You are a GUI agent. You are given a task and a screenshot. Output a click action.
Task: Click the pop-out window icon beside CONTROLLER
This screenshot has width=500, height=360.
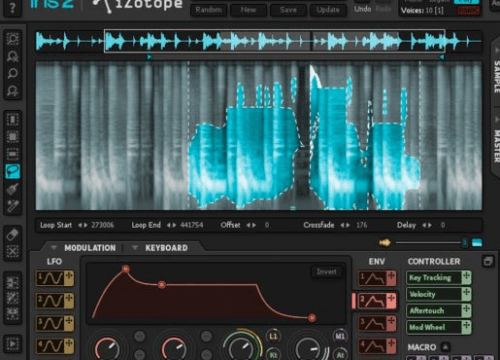coord(488,261)
